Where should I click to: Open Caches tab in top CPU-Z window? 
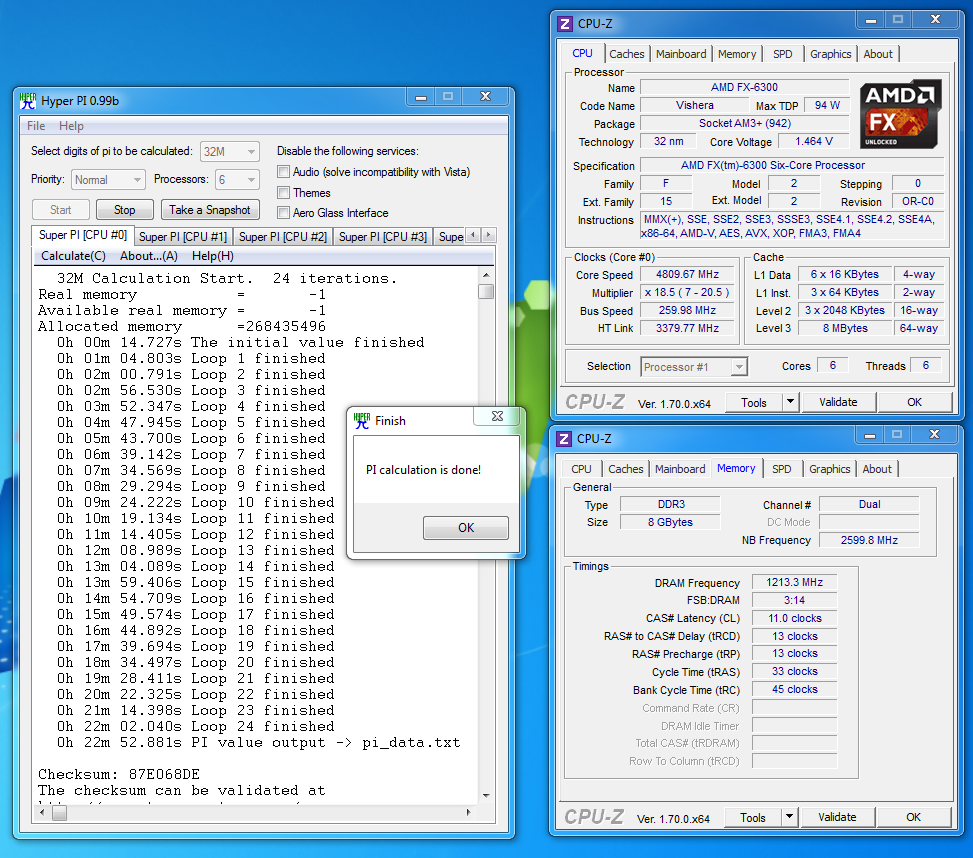click(627, 54)
